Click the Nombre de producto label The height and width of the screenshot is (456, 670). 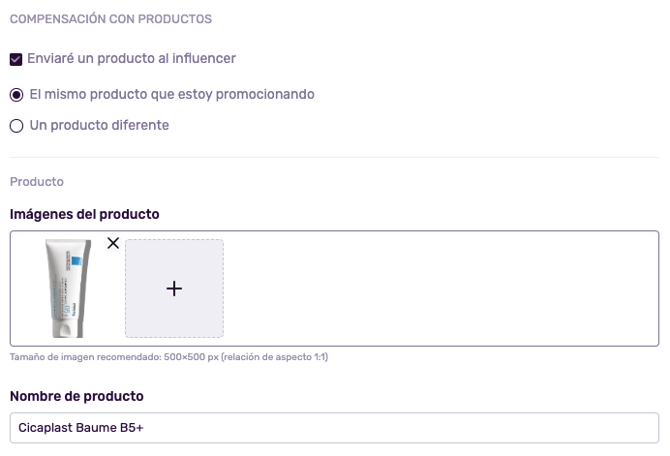point(77,396)
